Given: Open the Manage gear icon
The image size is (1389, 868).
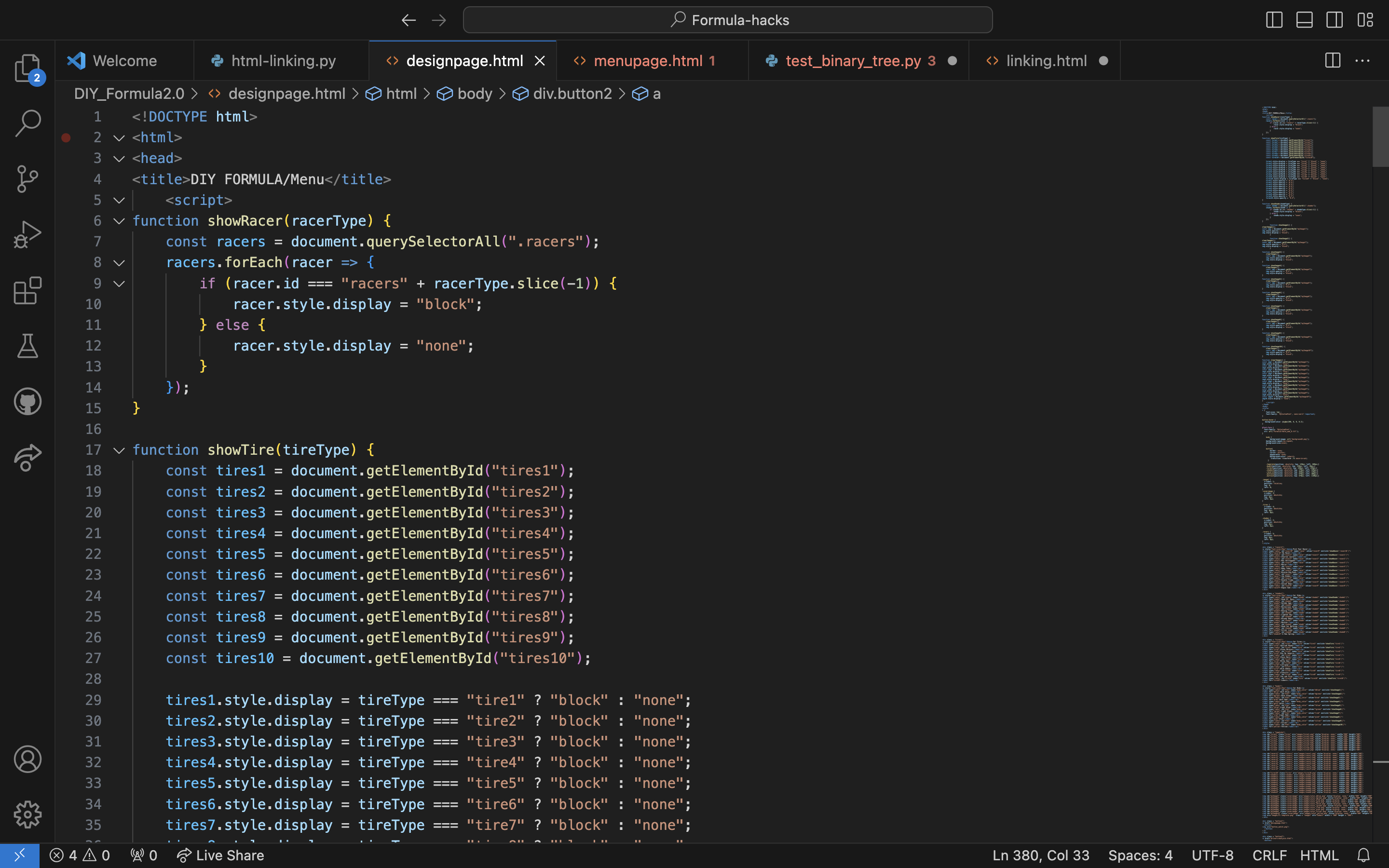Looking at the screenshot, I should point(27,814).
